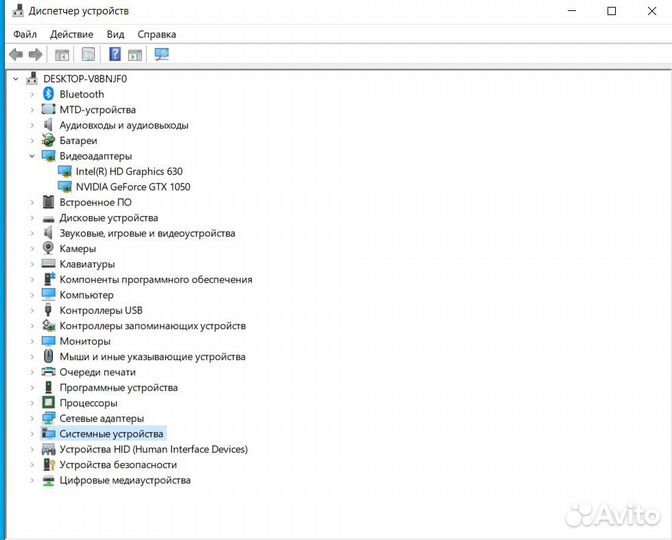This screenshot has width=672, height=540.
Task: Collapse the DESKTOP-V8BNJF0 root node
Action: [16, 79]
